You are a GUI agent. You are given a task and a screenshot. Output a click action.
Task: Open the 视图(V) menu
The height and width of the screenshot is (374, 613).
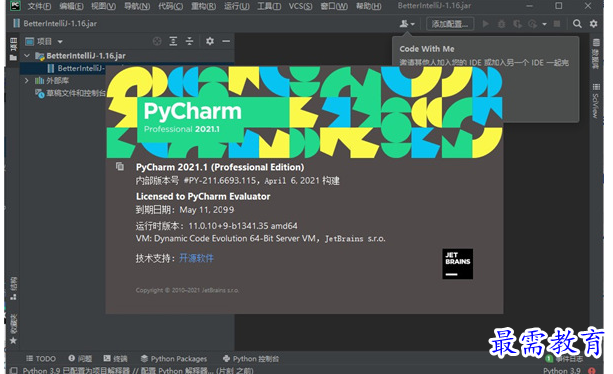click(x=104, y=6)
